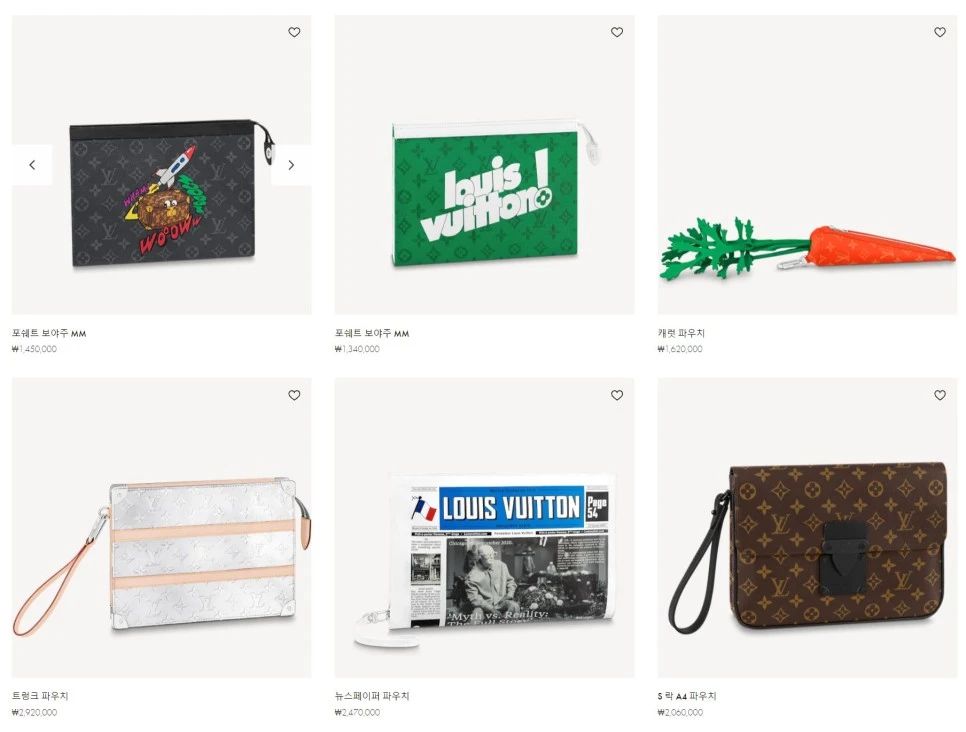Show next image of rocket pouch
Viewport: 966px width, 732px height.
[291, 165]
